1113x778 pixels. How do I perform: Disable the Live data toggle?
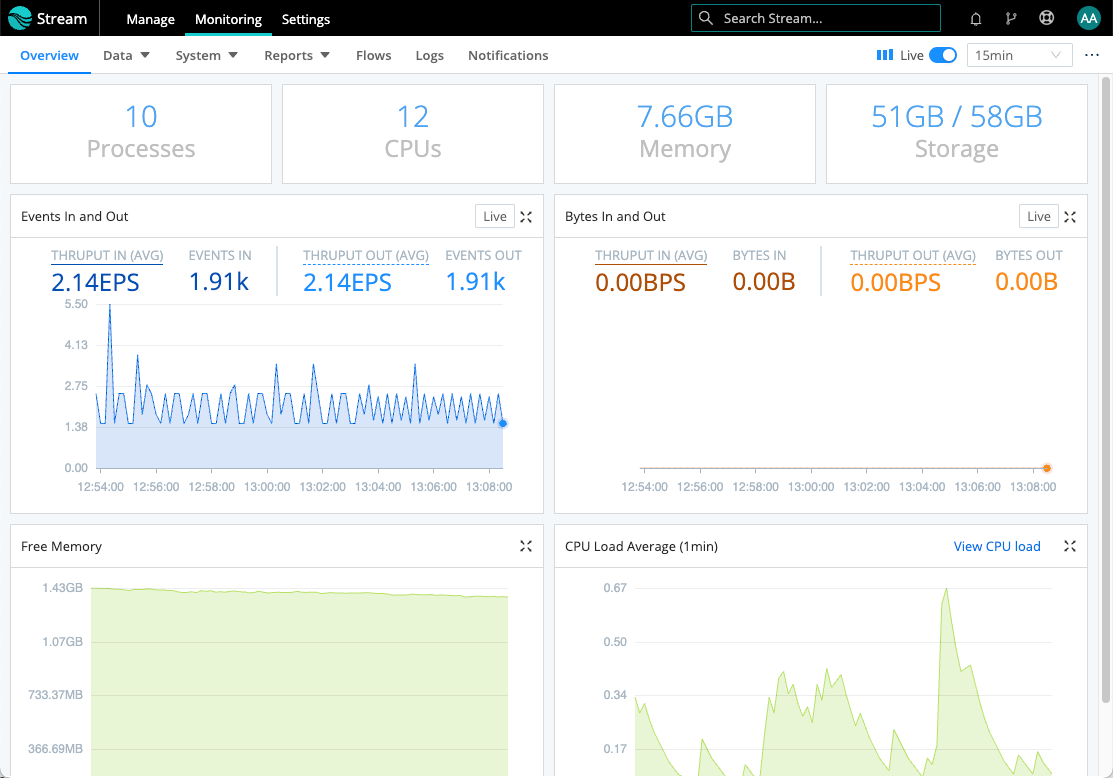pos(939,55)
